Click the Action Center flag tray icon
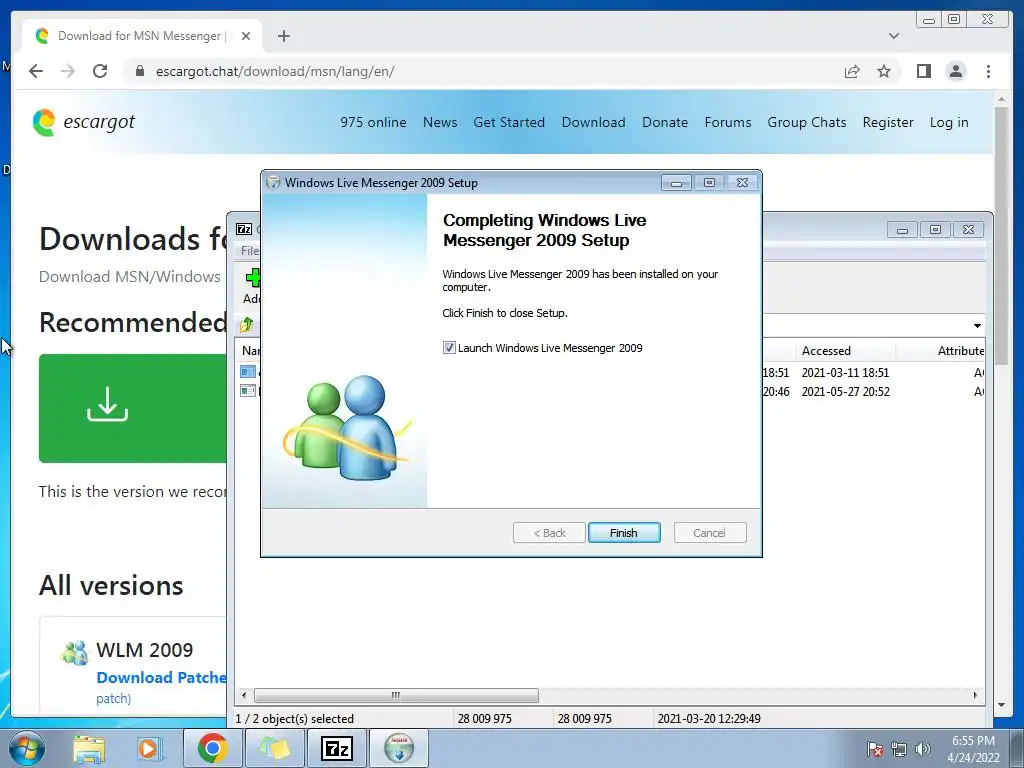This screenshot has height=768, width=1024. coord(875,750)
